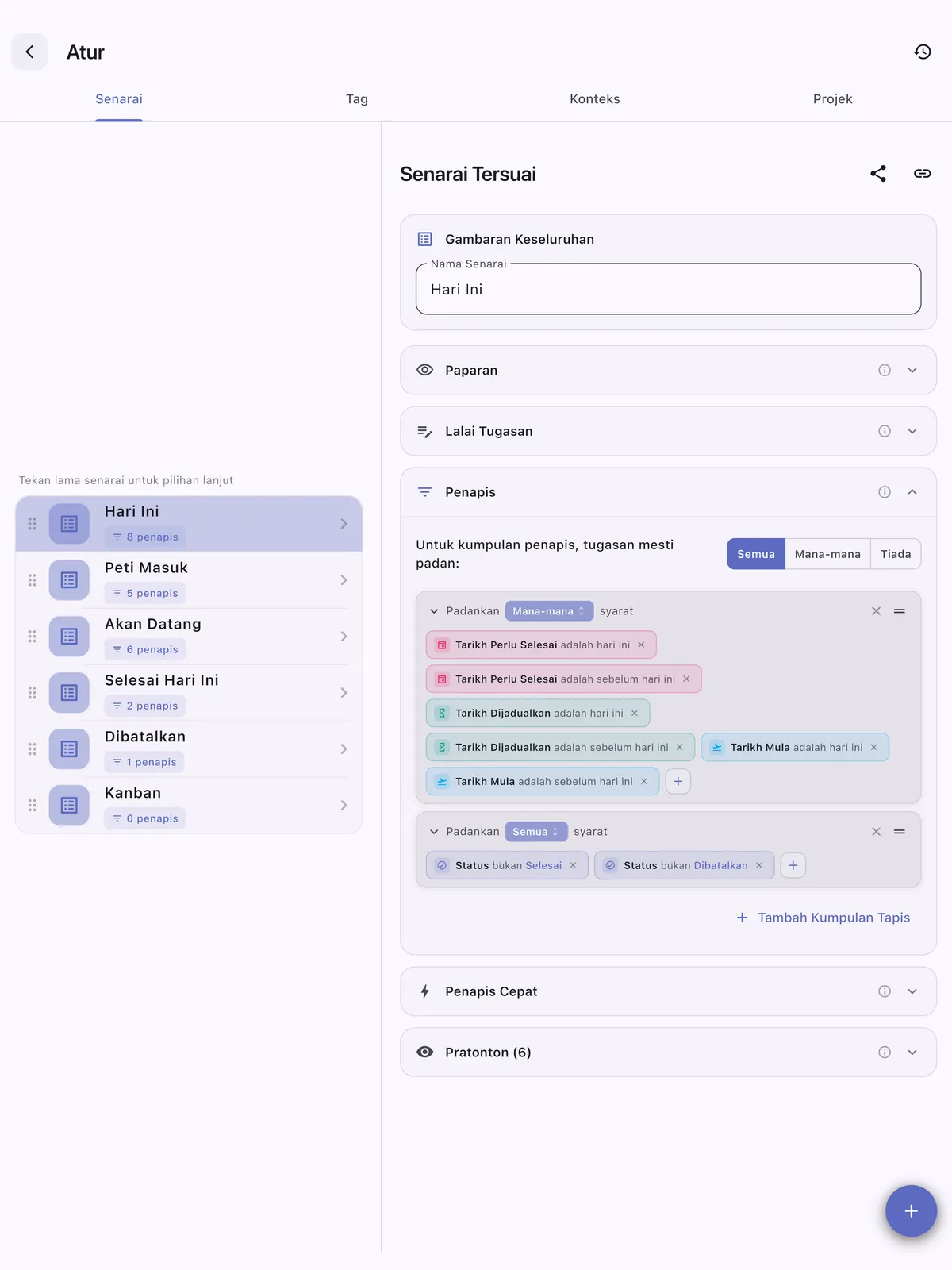Open the history clock icon

point(922,52)
